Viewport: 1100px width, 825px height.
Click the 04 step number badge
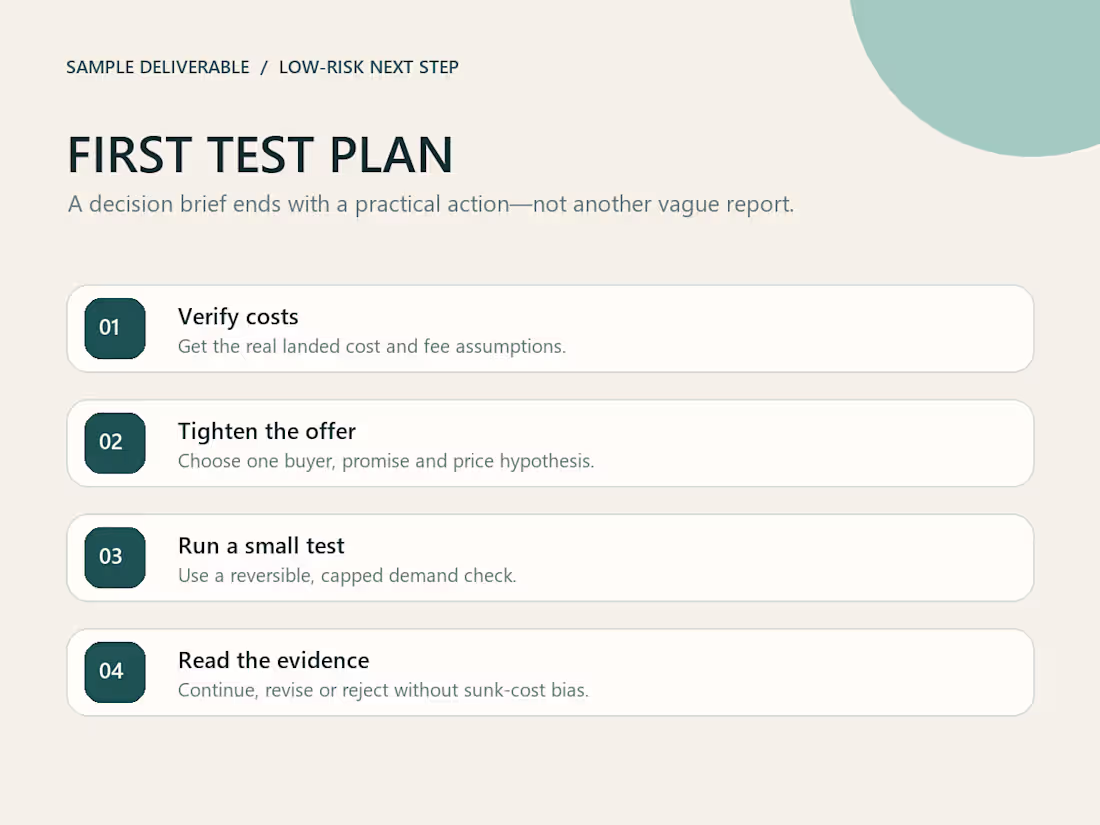[115, 672]
